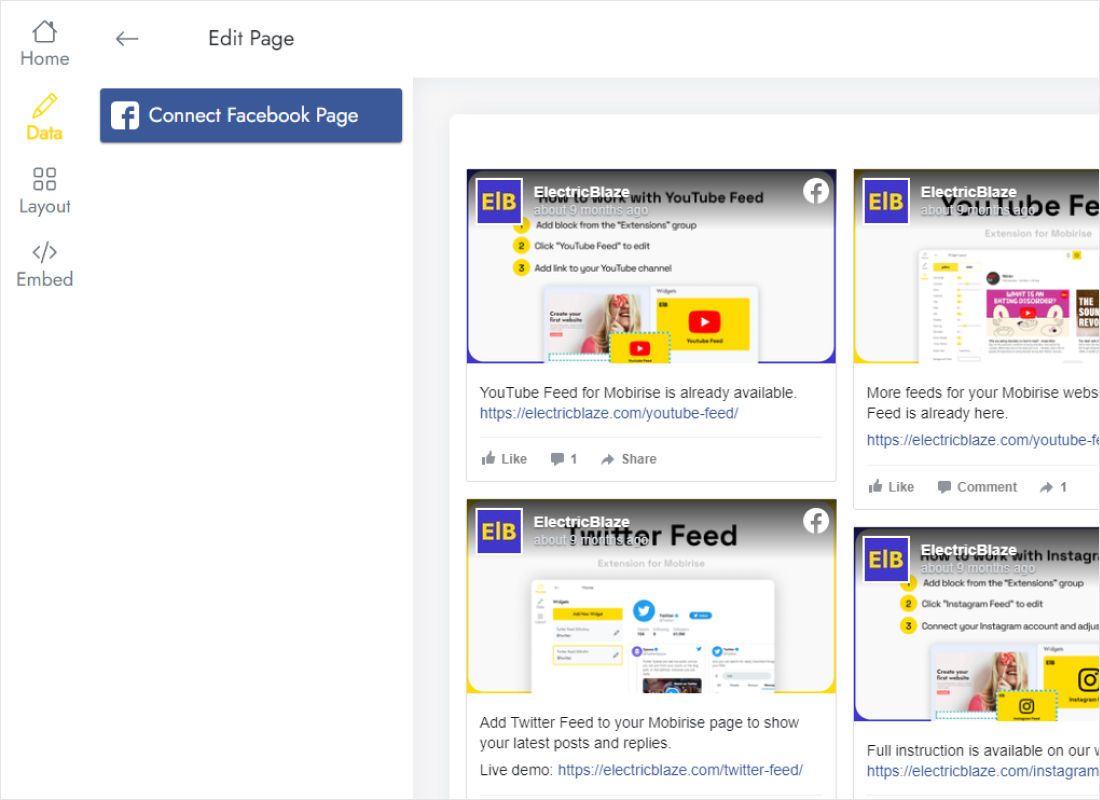Click ElB avatar on Twitter Feed post
The image size is (1100, 800).
point(499,531)
